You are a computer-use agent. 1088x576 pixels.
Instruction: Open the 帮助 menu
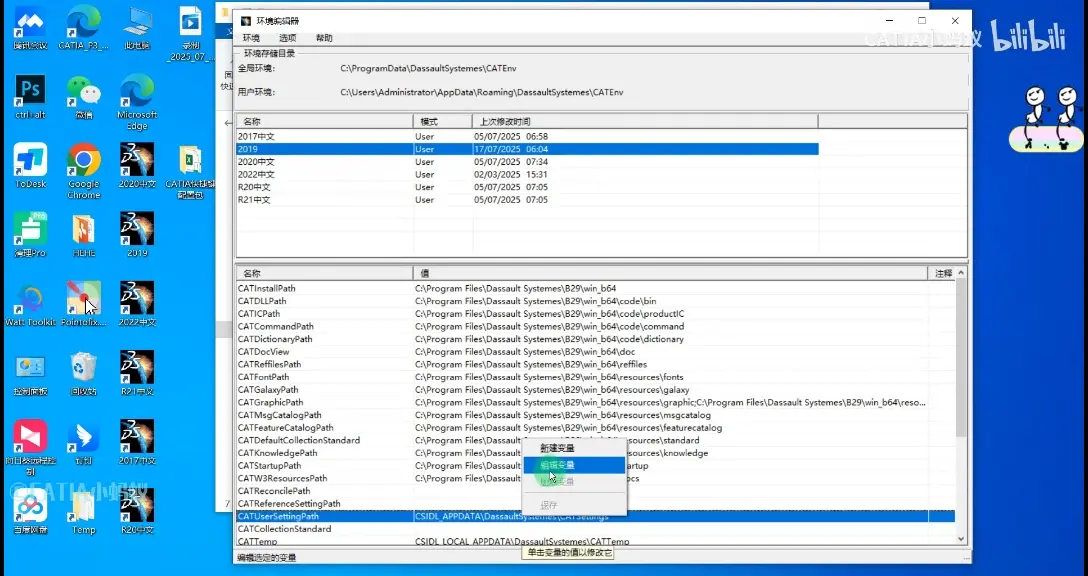pyautogui.click(x=324, y=38)
